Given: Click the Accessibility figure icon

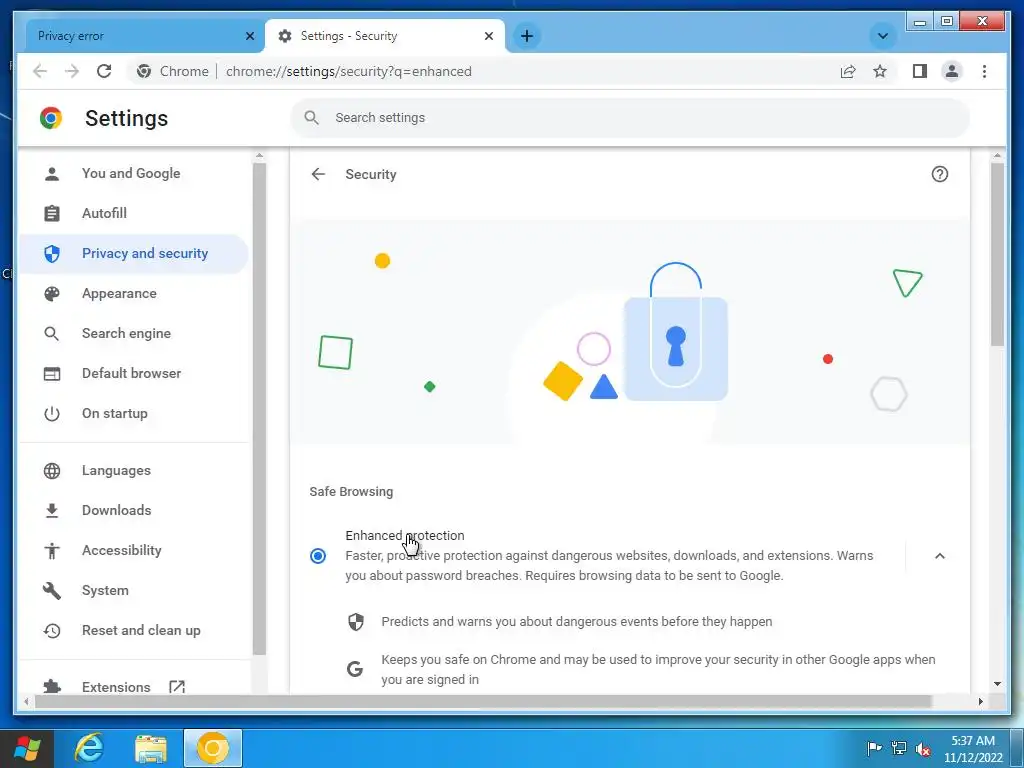Looking at the screenshot, I should (52, 551).
